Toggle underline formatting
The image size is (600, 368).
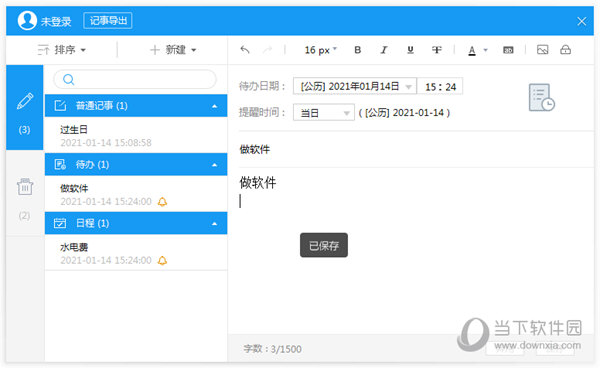point(410,50)
